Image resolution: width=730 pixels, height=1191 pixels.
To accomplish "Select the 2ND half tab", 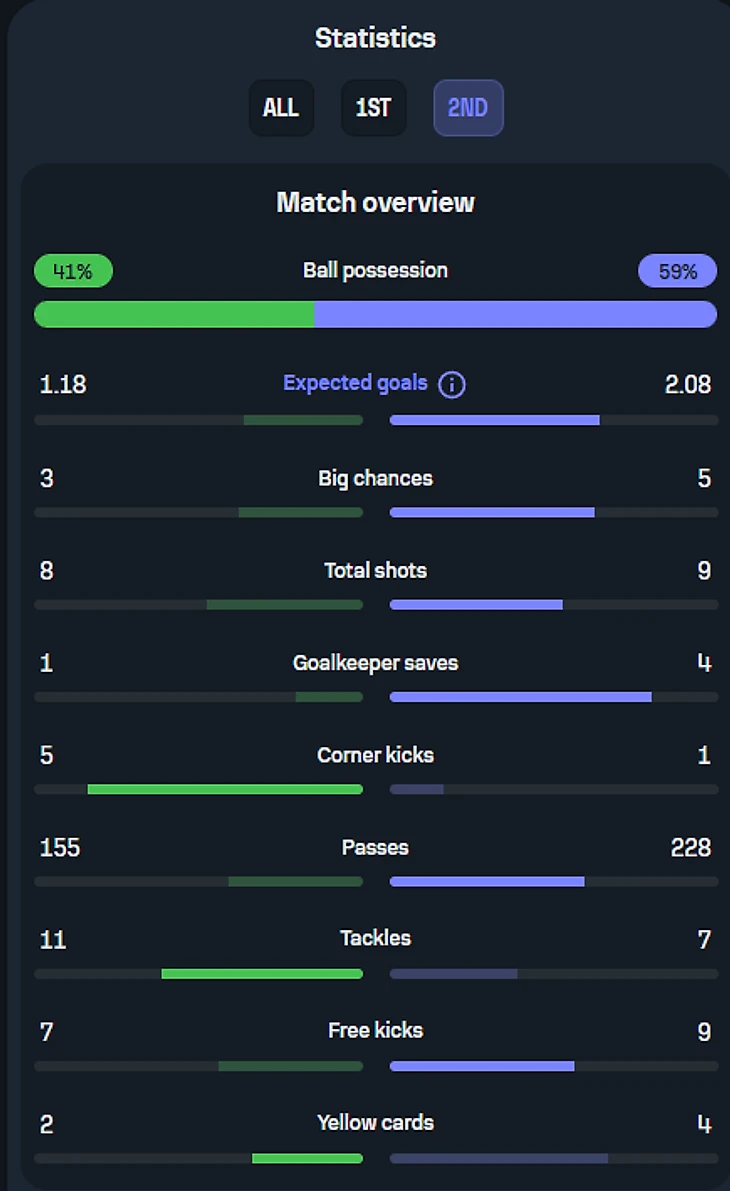I will pos(468,108).
